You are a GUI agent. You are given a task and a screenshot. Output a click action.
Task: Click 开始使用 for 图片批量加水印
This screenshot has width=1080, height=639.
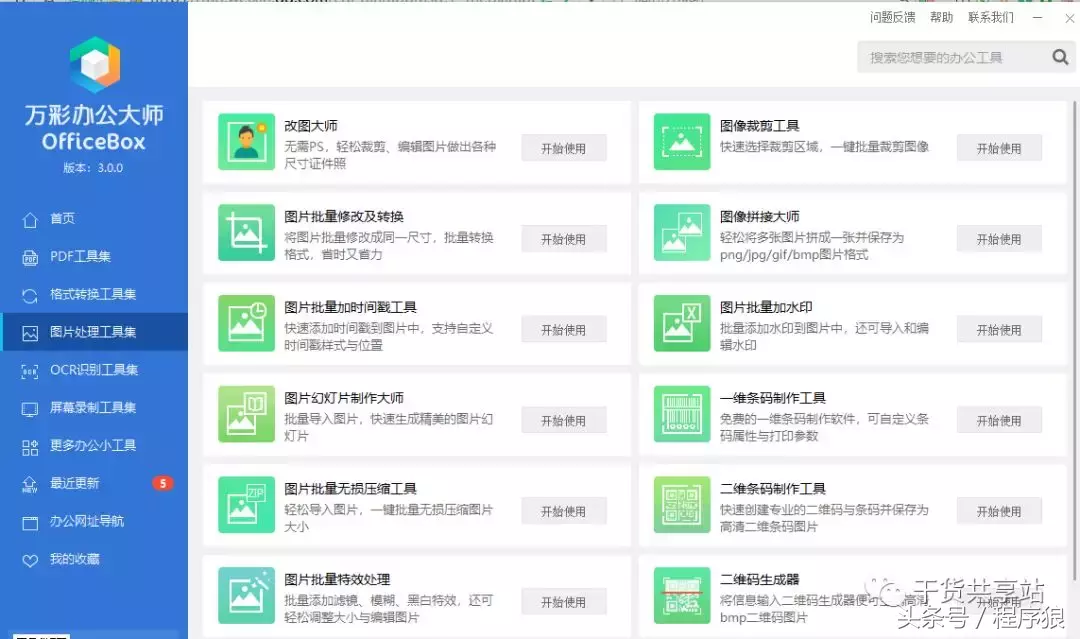(999, 330)
